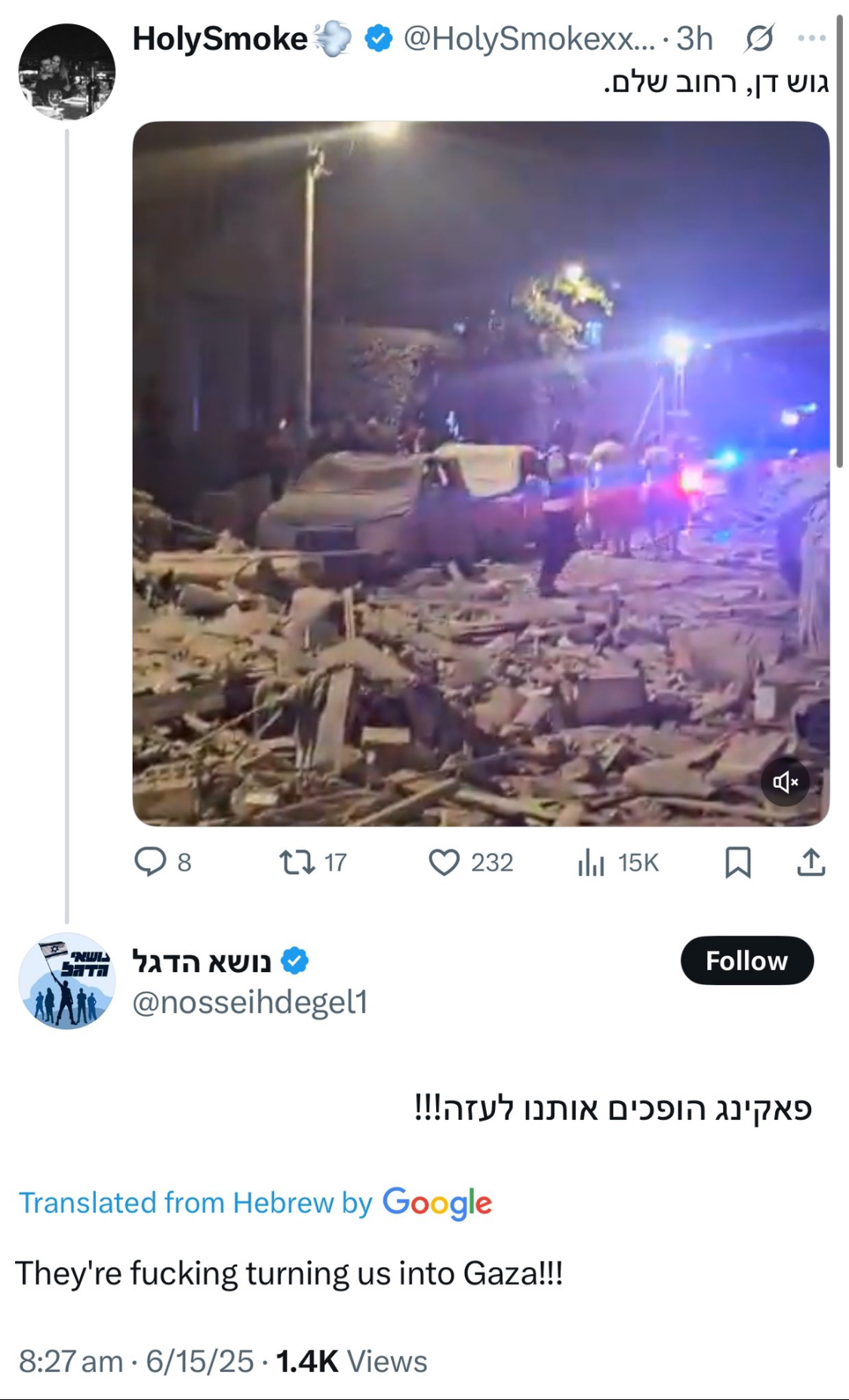The image size is (849, 1400).
Task: Open the @nosseihdegel1 handle
Action: pos(250,1002)
